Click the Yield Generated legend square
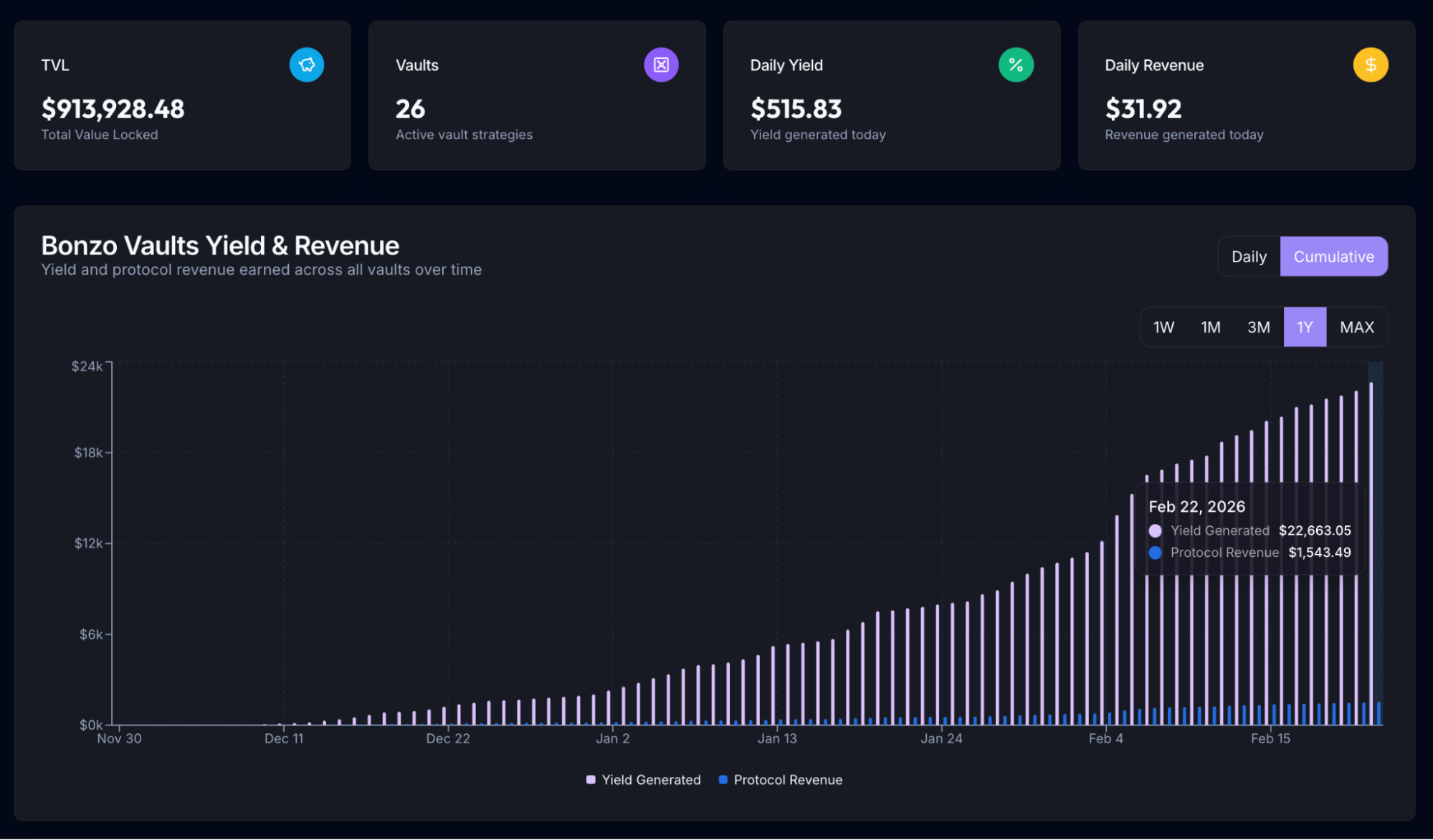The height and width of the screenshot is (840, 1433). [x=591, y=780]
